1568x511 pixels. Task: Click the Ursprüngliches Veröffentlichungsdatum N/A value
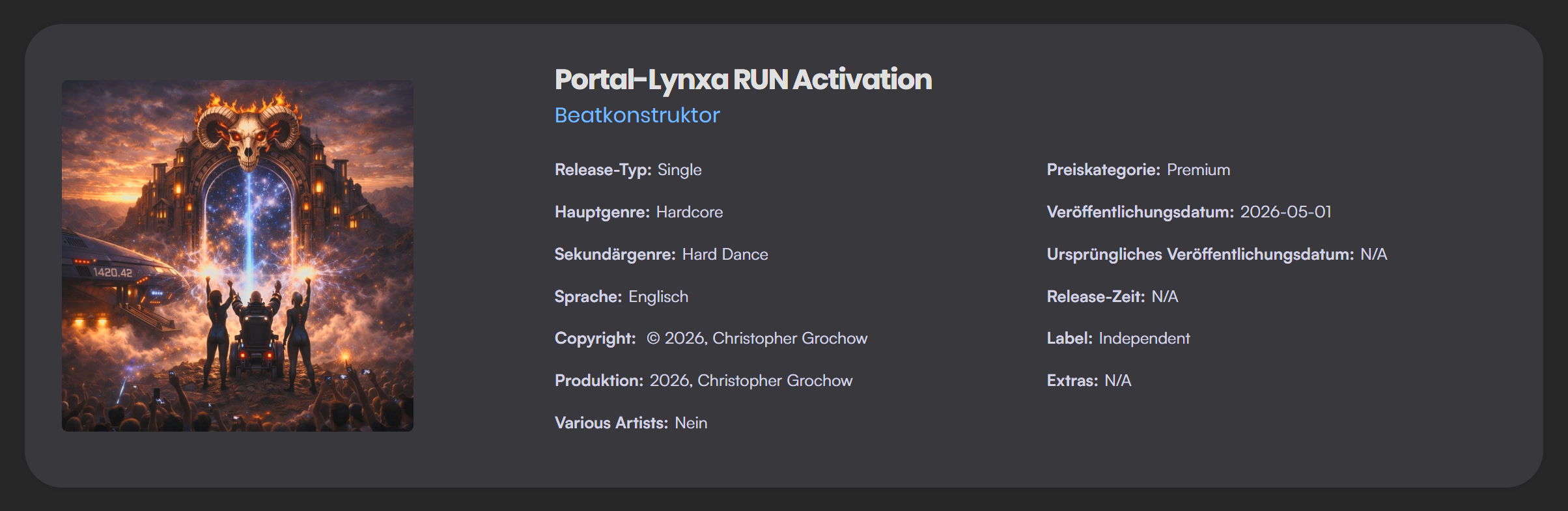(1373, 255)
